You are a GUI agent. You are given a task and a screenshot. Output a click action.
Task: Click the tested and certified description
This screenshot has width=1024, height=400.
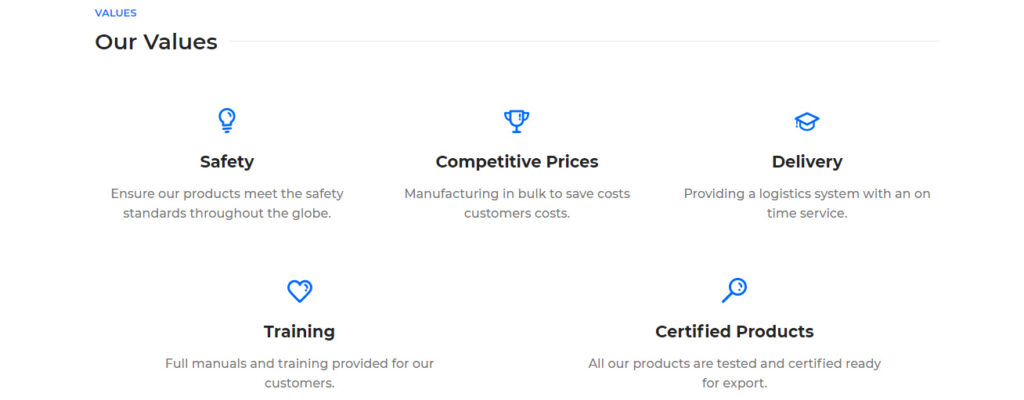tap(734, 373)
